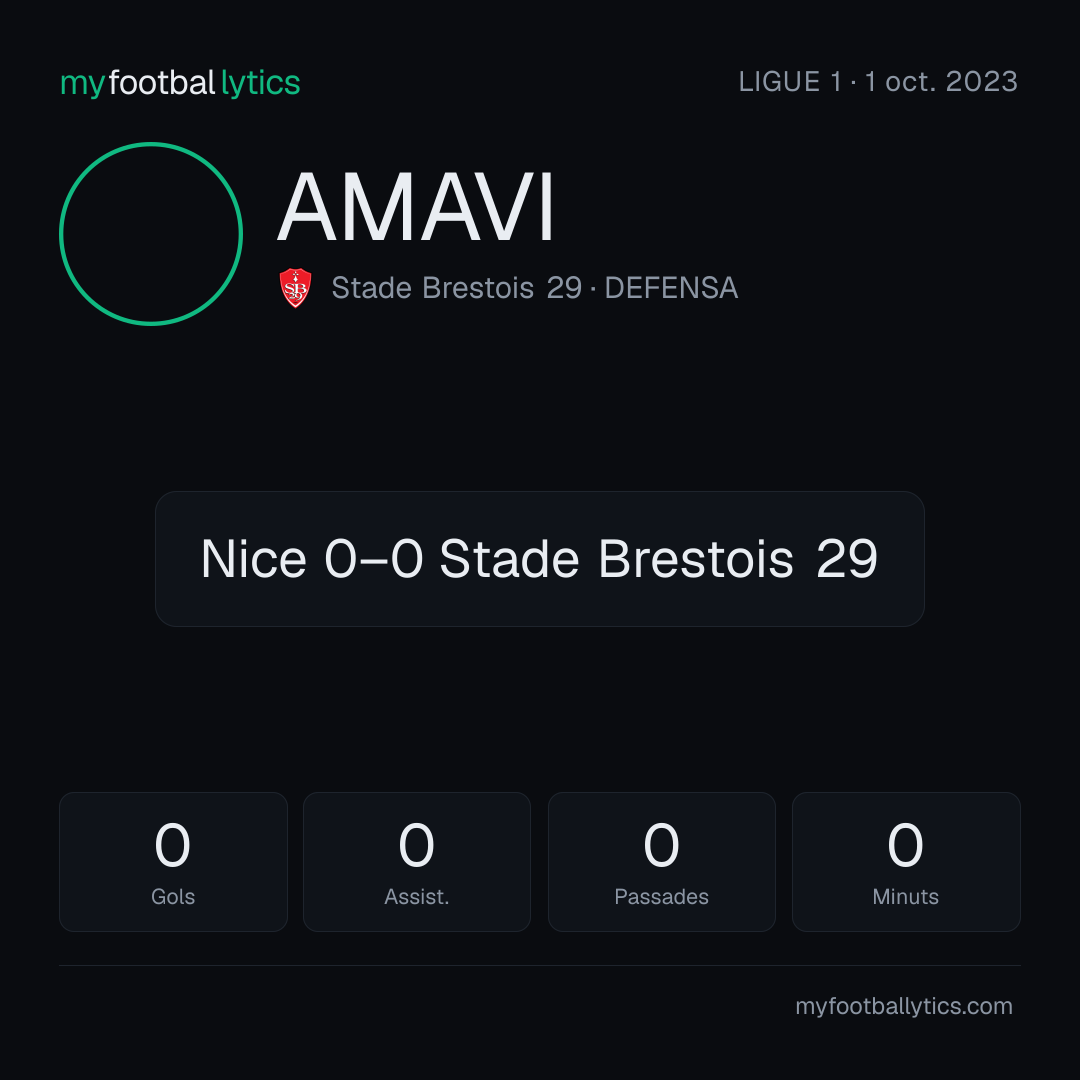Click the word Nice in the scoreline
Screen dimensions: 1080x1080
pyautogui.click(x=253, y=559)
